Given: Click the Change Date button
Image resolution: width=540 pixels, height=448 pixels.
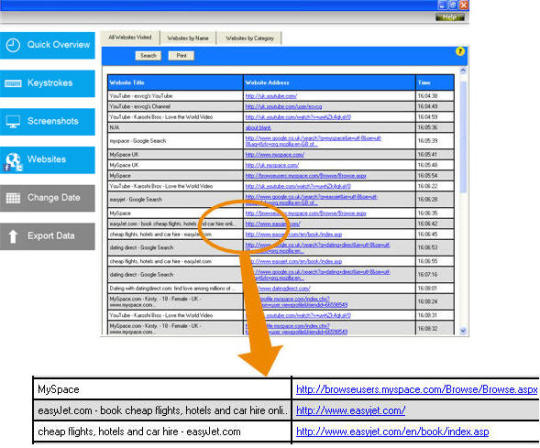Looking at the screenshot, I should 47,198.
